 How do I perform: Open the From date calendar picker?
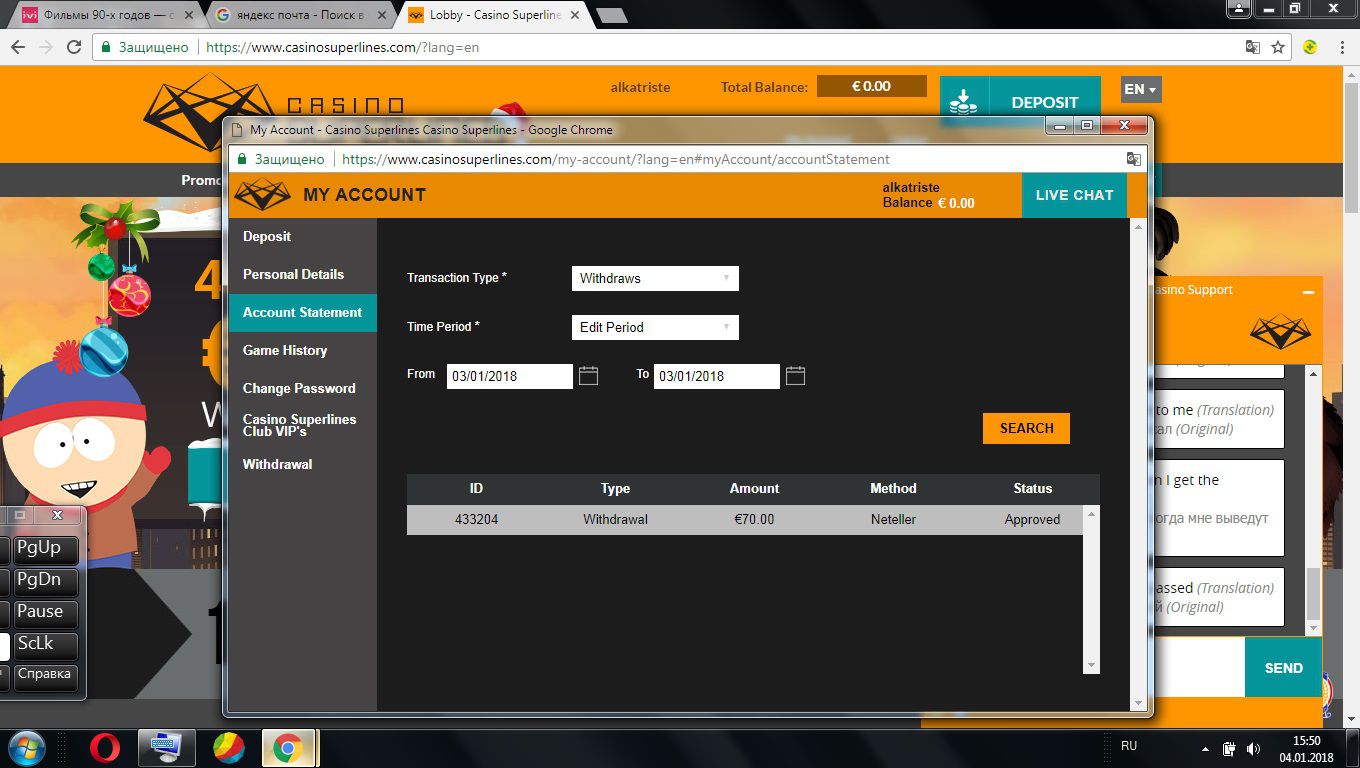click(588, 376)
